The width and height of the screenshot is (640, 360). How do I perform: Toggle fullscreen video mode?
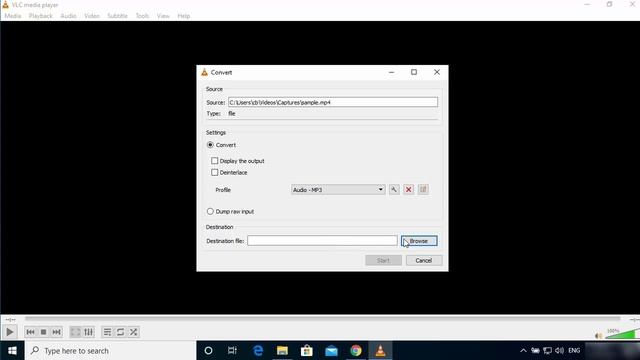click(x=76, y=332)
